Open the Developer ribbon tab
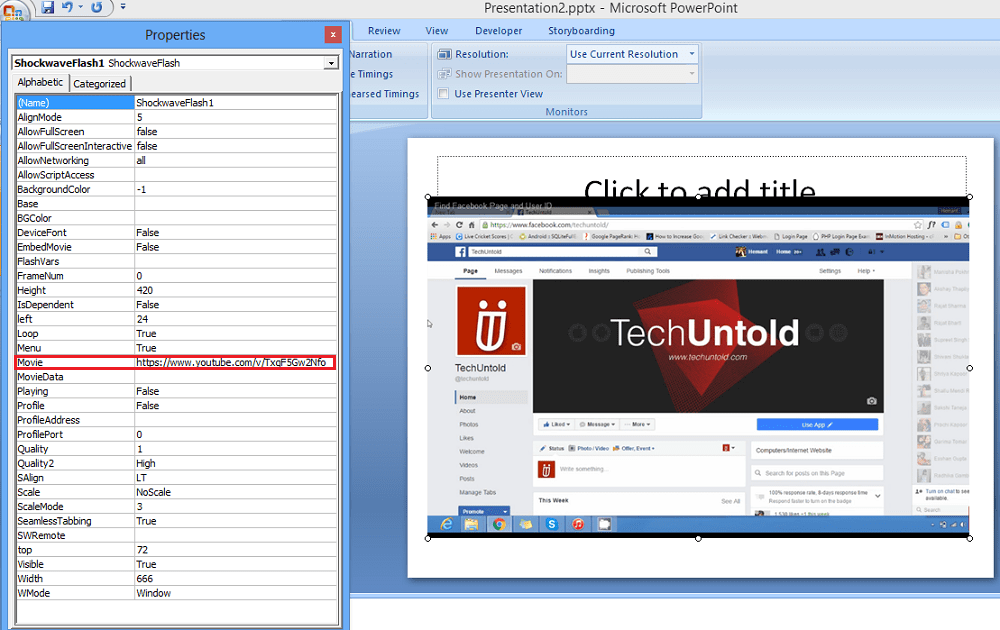The image size is (1000, 630). pos(498,31)
